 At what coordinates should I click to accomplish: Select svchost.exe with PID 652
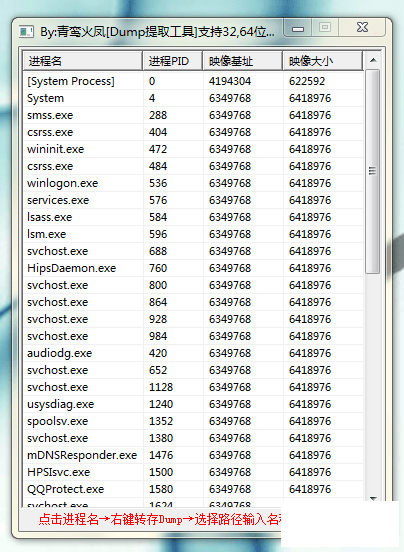[193, 370]
